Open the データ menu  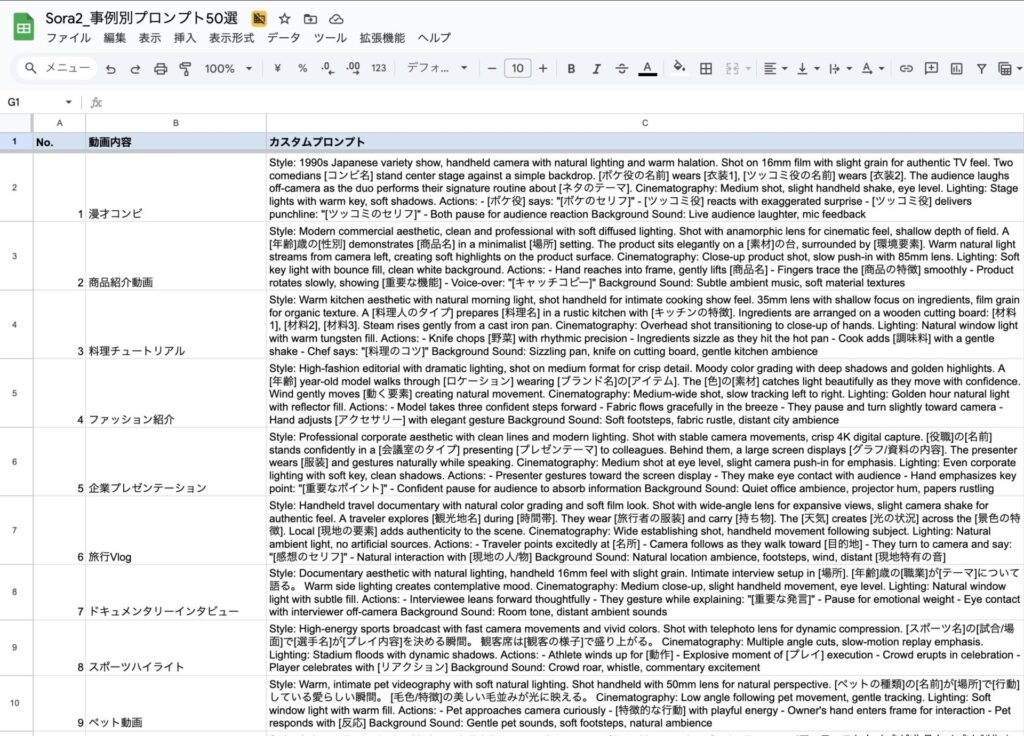pyautogui.click(x=283, y=38)
